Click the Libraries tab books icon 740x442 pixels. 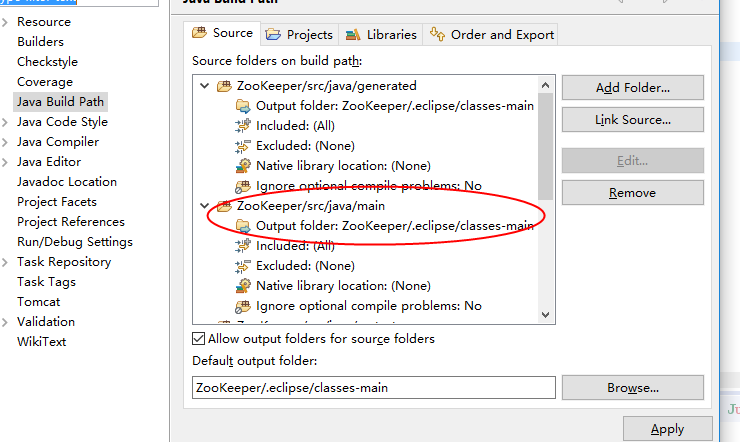353,34
